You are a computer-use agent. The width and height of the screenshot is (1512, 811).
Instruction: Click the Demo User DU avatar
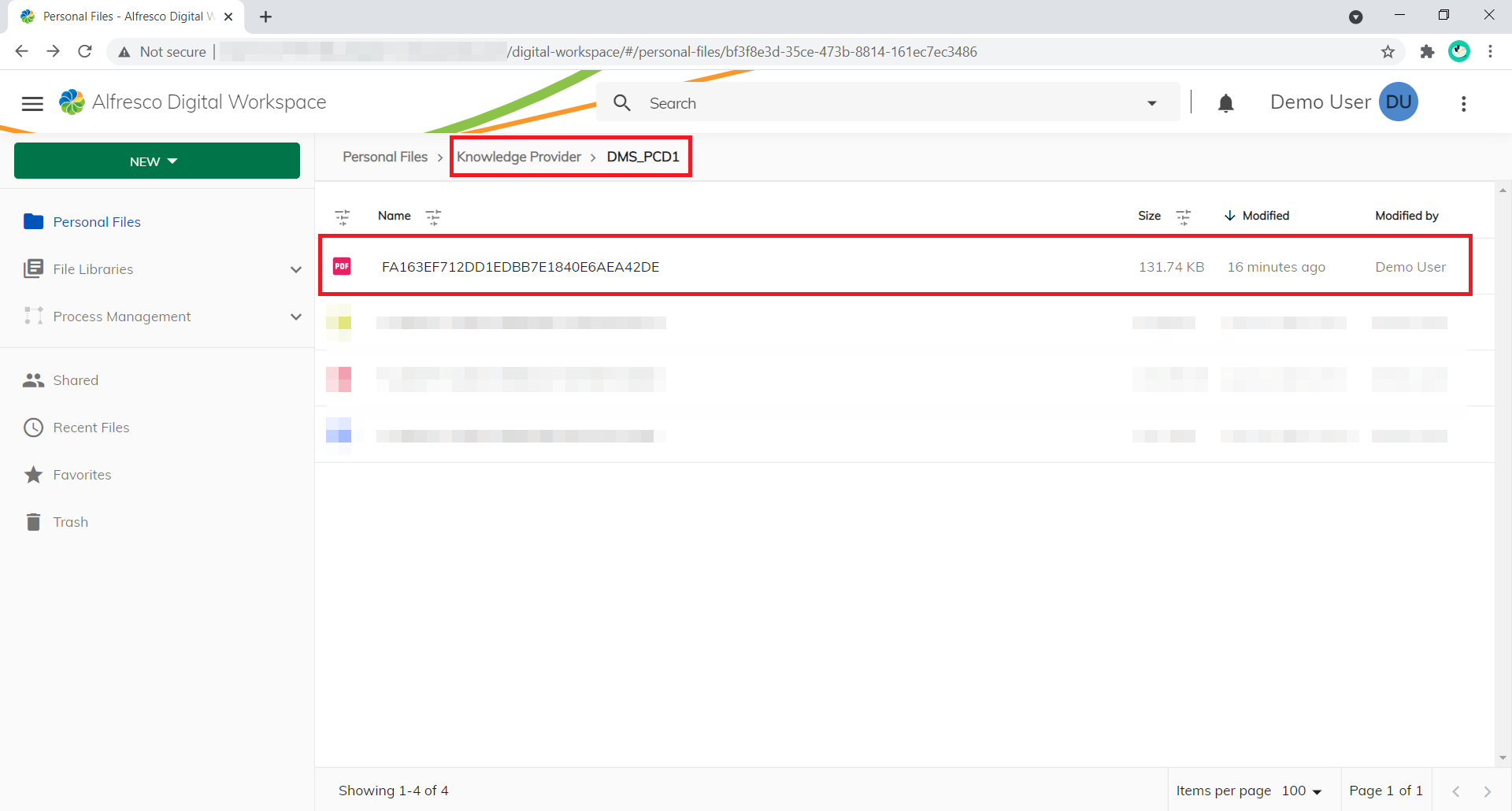(1398, 102)
